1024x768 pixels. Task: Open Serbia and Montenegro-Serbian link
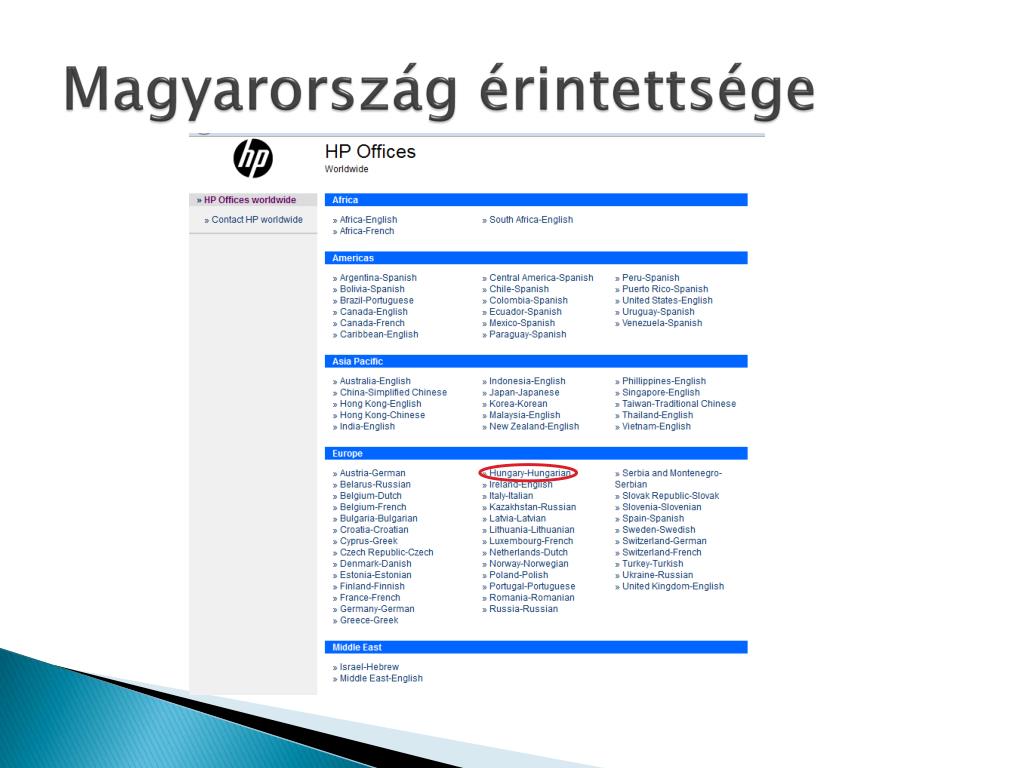pos(668,479)
